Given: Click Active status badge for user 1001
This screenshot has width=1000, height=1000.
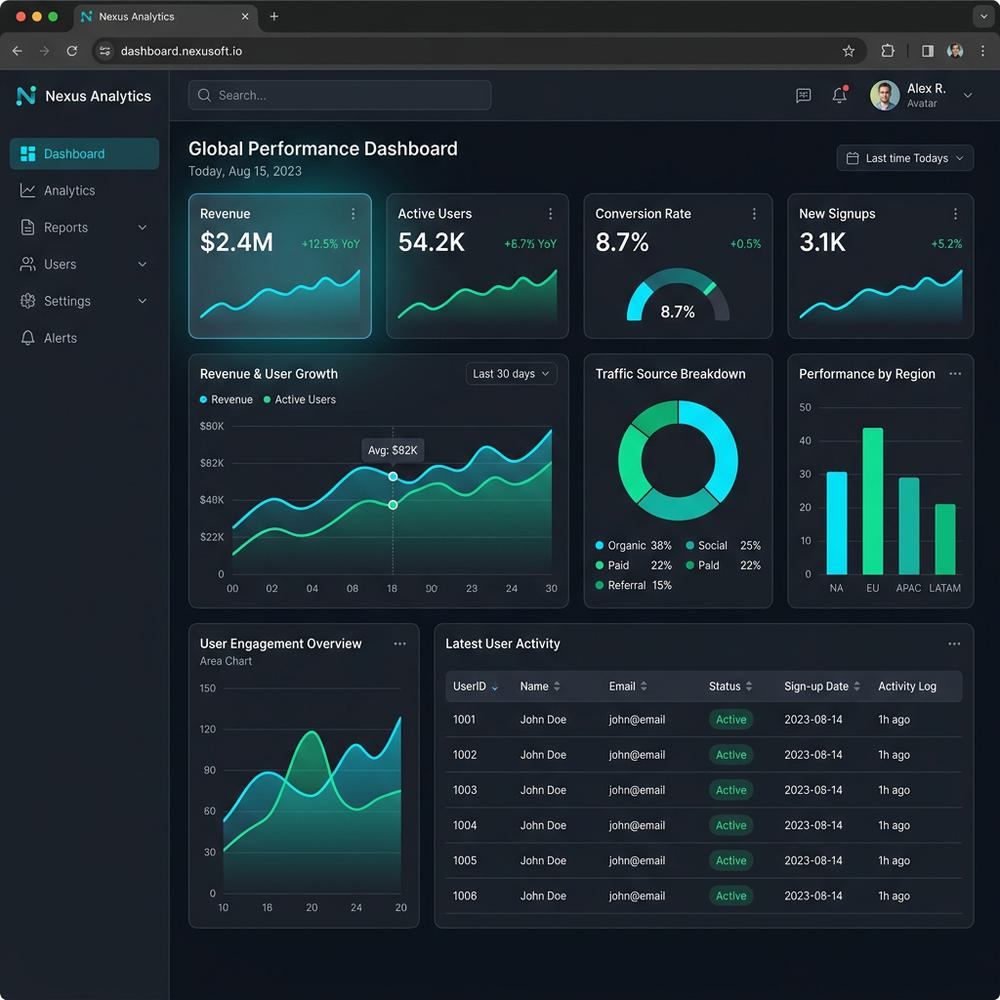Looking at the screenshot, I should (731, 719).
